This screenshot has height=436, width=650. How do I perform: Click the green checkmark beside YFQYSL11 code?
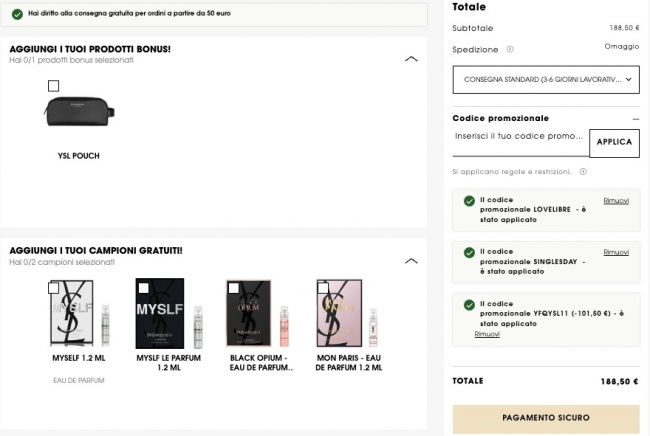point(469,303)
